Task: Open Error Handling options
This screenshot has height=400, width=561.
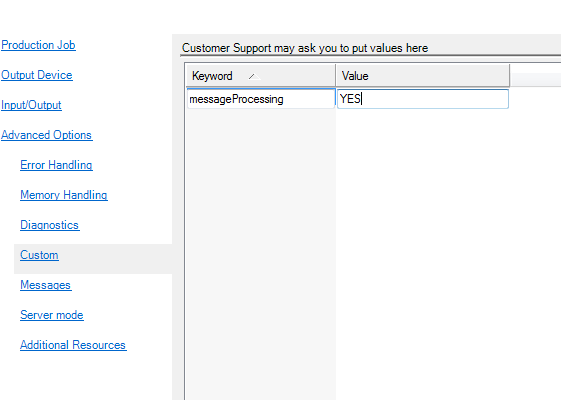Action: click(x=57, y=165)
